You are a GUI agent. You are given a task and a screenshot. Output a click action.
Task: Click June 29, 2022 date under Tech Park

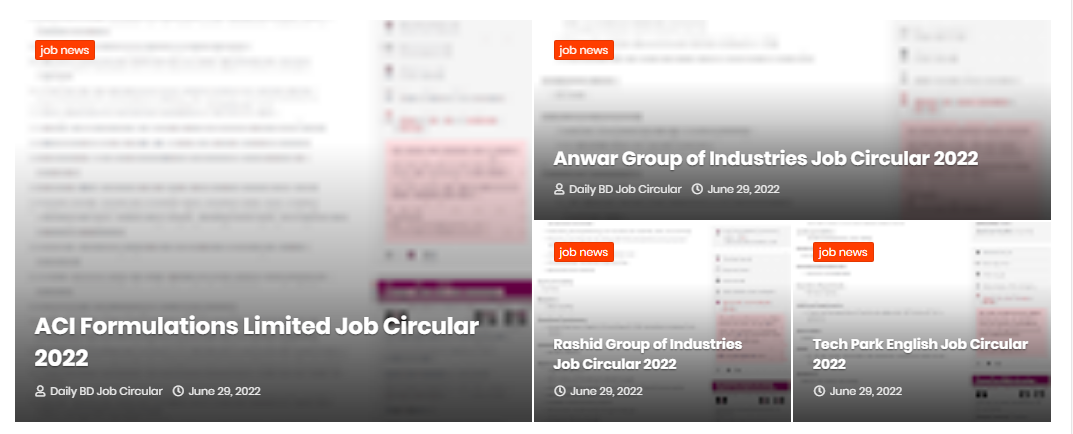coord(866,391)
